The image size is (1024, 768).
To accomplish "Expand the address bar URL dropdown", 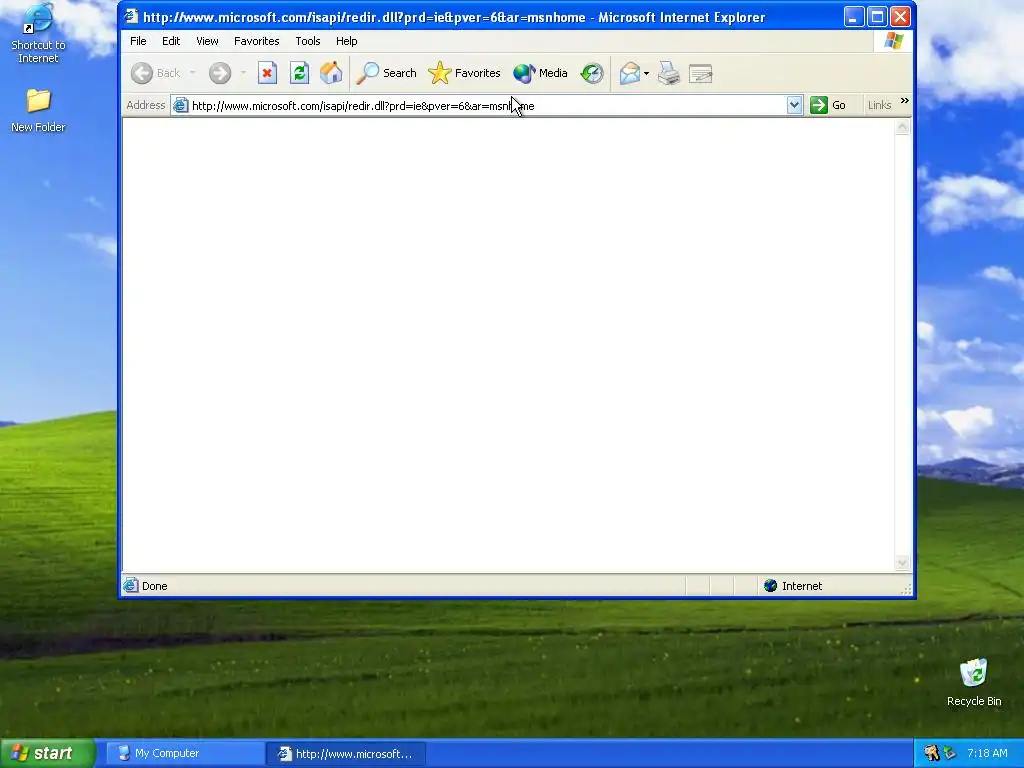I will click(794, 105).
